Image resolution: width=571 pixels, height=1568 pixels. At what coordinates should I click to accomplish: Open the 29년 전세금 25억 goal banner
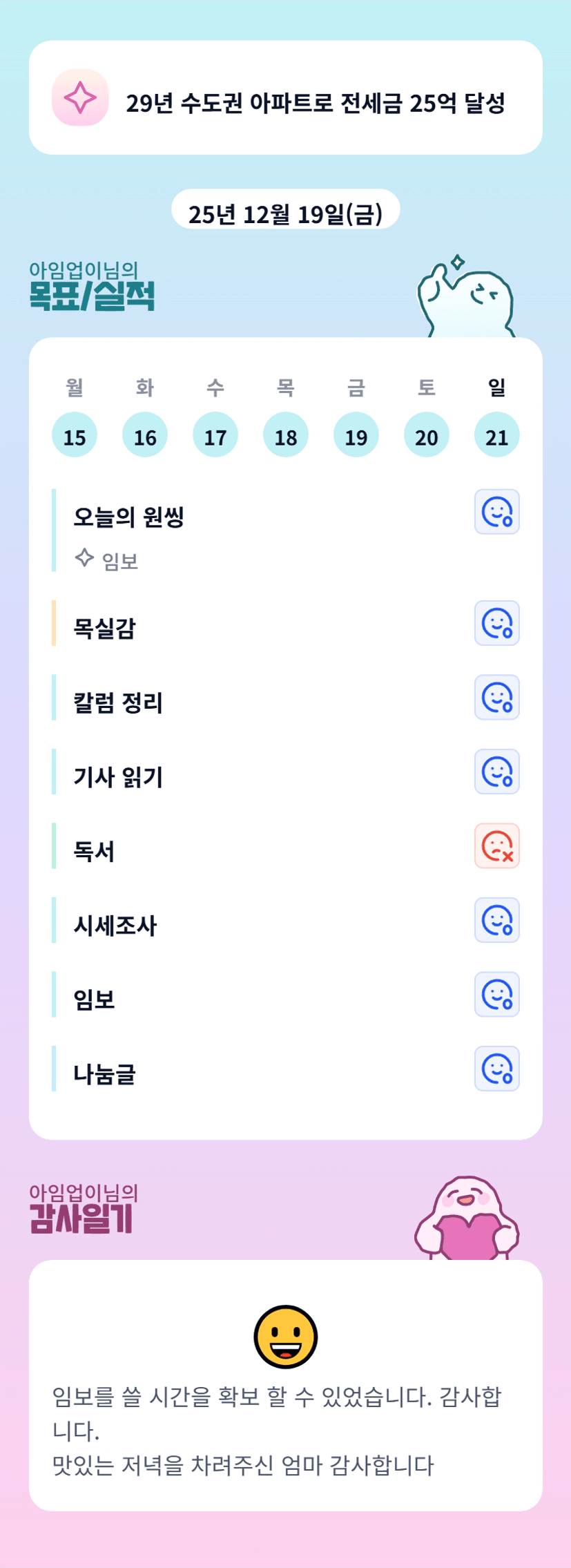315,103
